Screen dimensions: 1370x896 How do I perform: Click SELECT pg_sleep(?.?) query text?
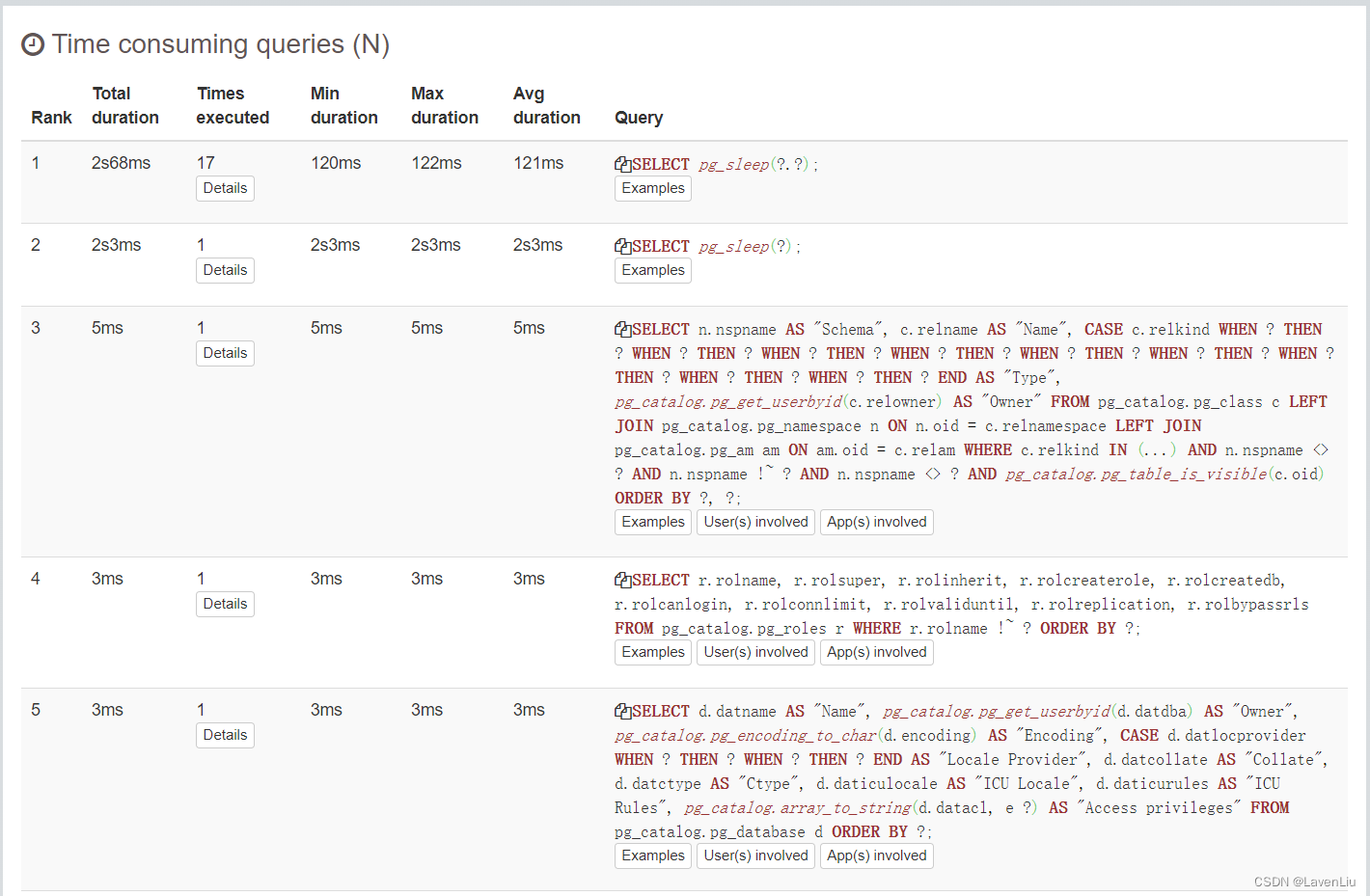(725, 165)
